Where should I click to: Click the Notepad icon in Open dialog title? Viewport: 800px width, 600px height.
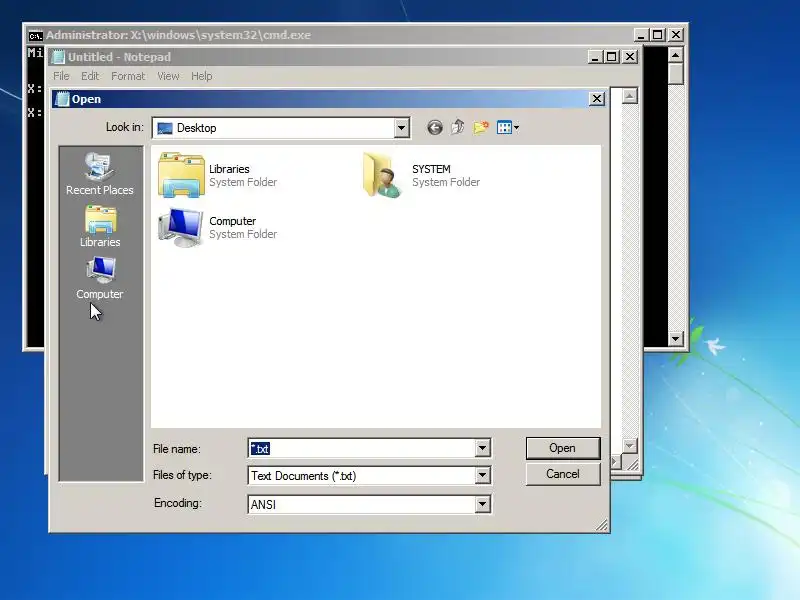[x=62, y=99]
